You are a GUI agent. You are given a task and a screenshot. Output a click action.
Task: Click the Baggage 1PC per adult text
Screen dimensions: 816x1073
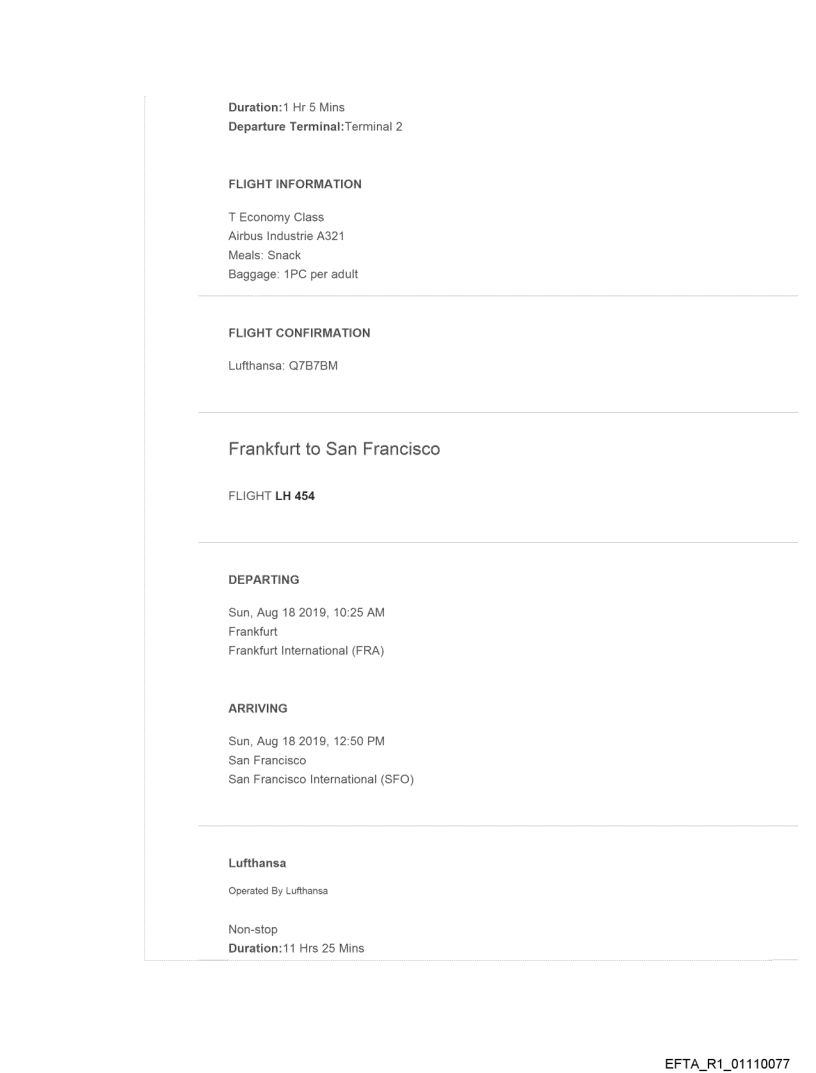click(x=293, y=273)
